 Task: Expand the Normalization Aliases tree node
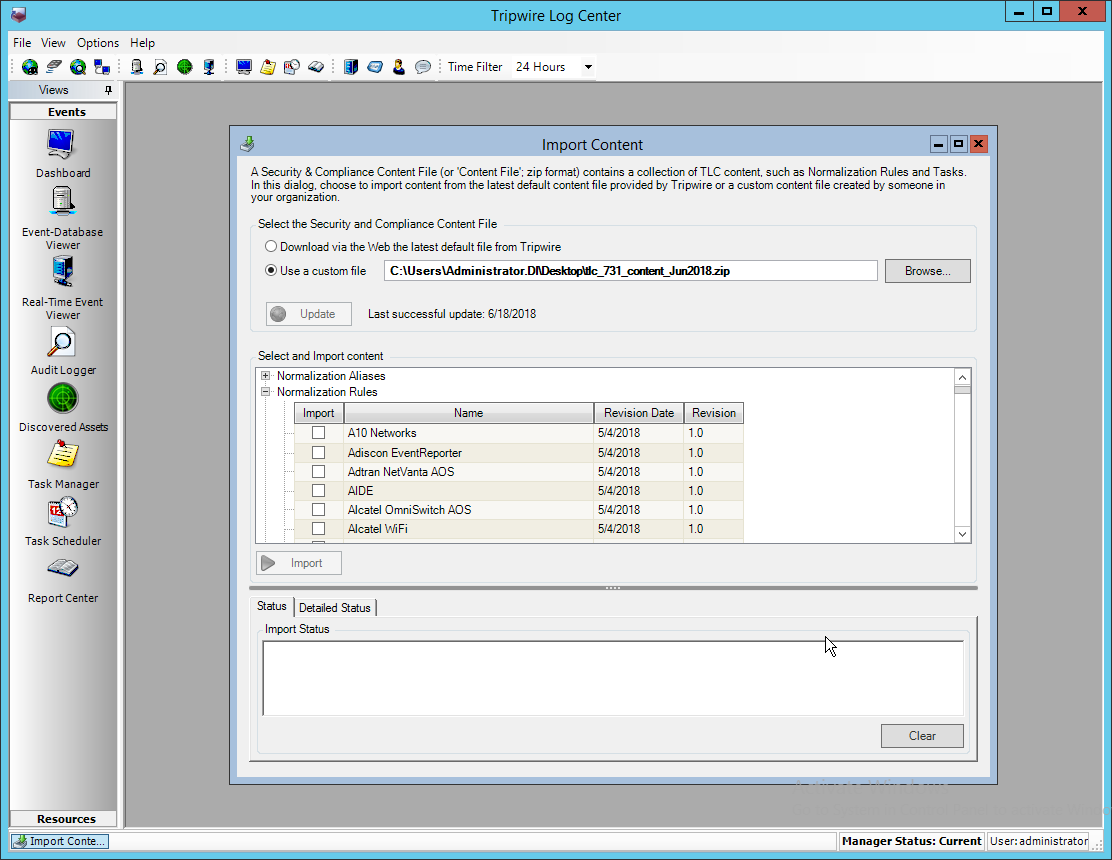click(265, 376)
